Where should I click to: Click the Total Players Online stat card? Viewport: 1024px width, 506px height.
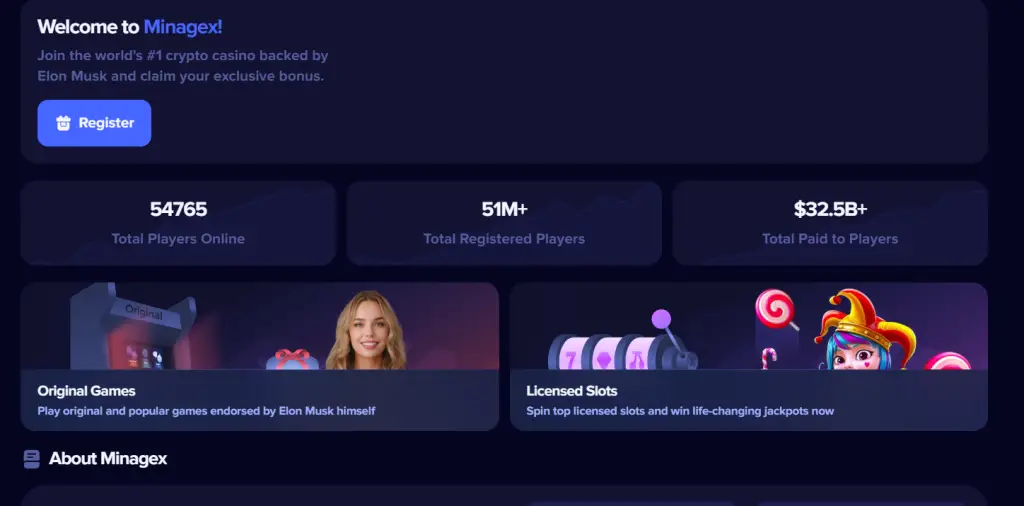pyautogui.click(x=178, y=223)
